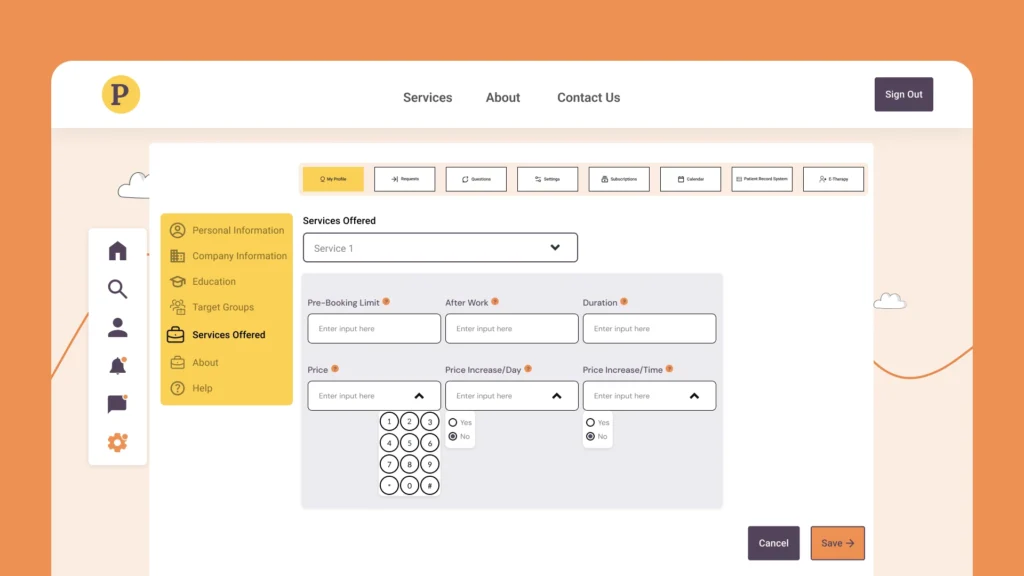
Task: Click the home icon in left sidebar
Action: click(x=117, y=251)
